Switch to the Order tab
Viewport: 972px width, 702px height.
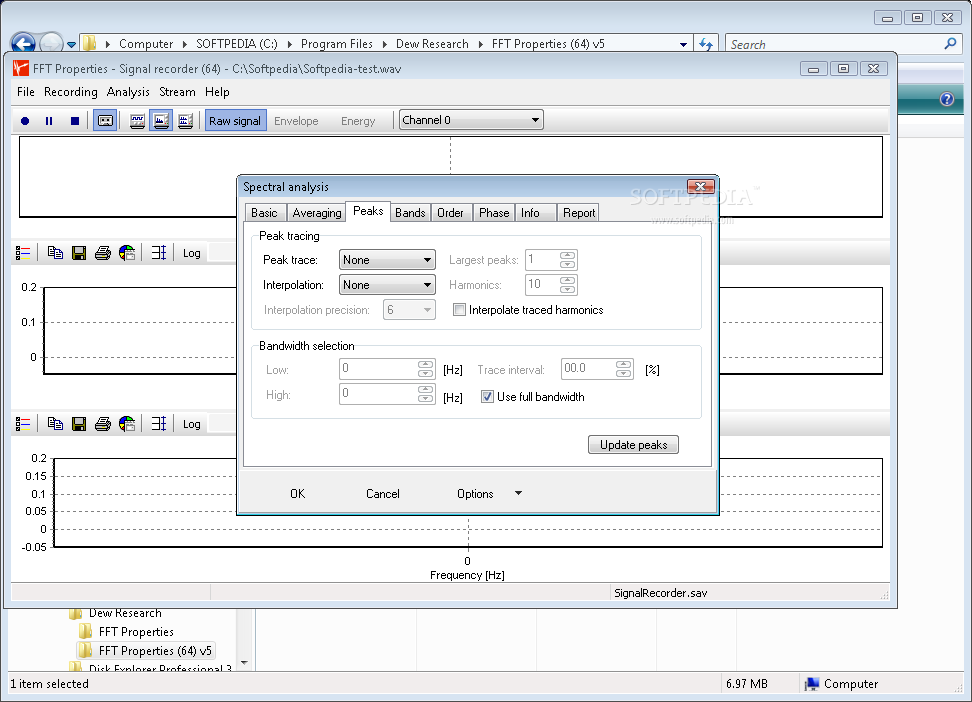click(x=451, y=213)
